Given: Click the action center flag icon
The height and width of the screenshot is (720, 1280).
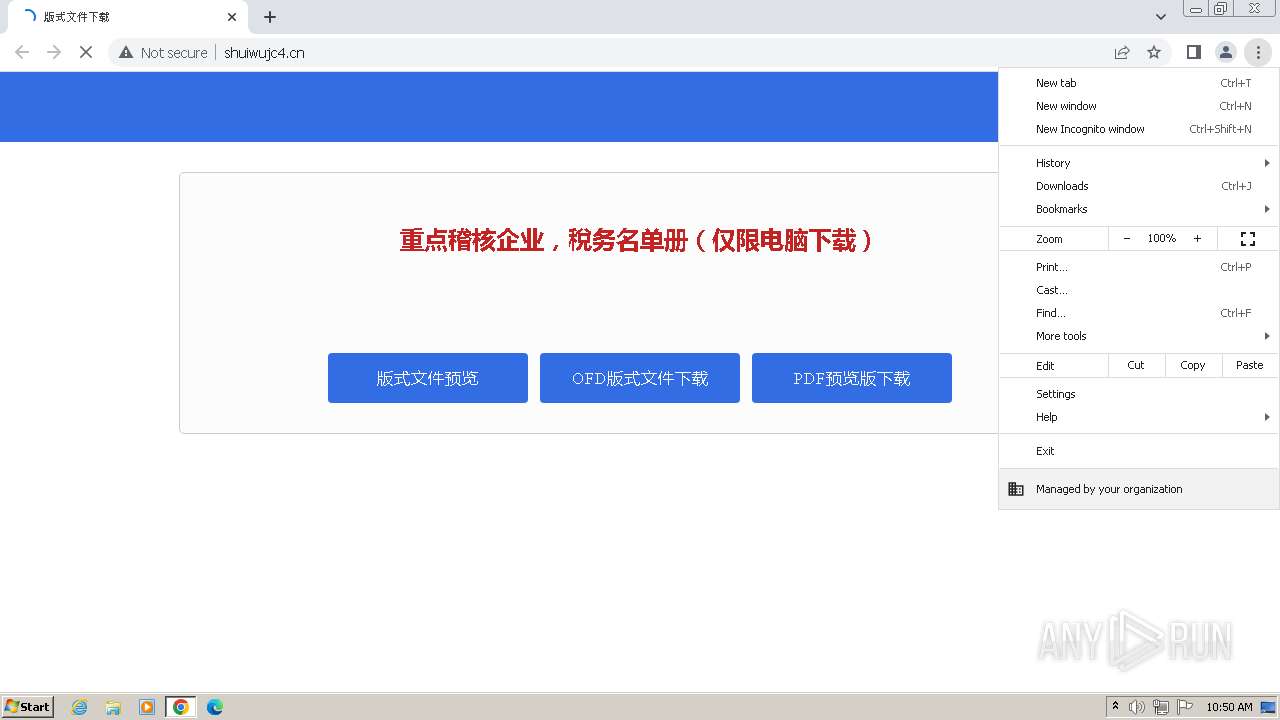Looking at the screenshot, I should coord(1185,707).
